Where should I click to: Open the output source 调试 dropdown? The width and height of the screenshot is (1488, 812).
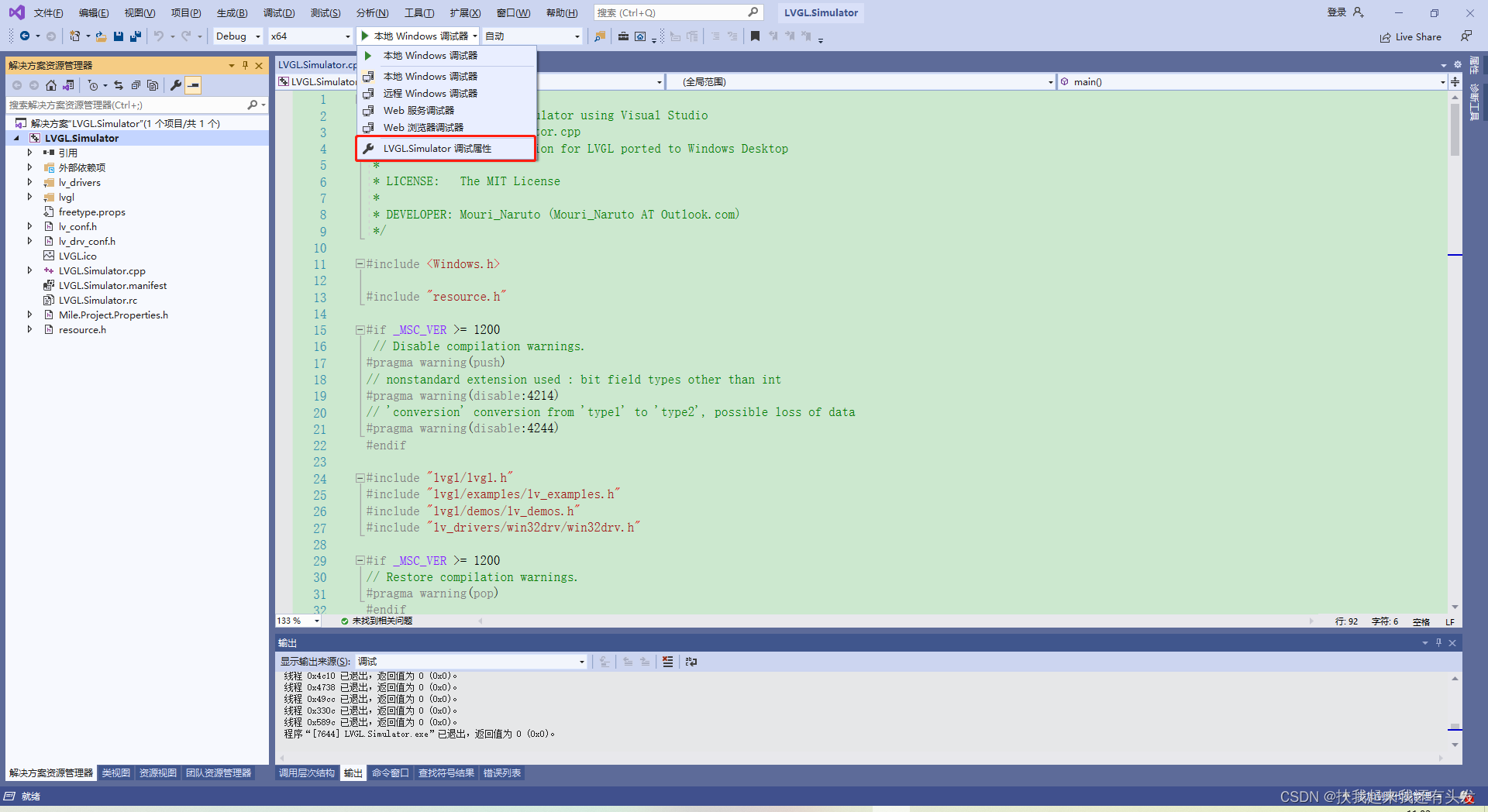471,662
